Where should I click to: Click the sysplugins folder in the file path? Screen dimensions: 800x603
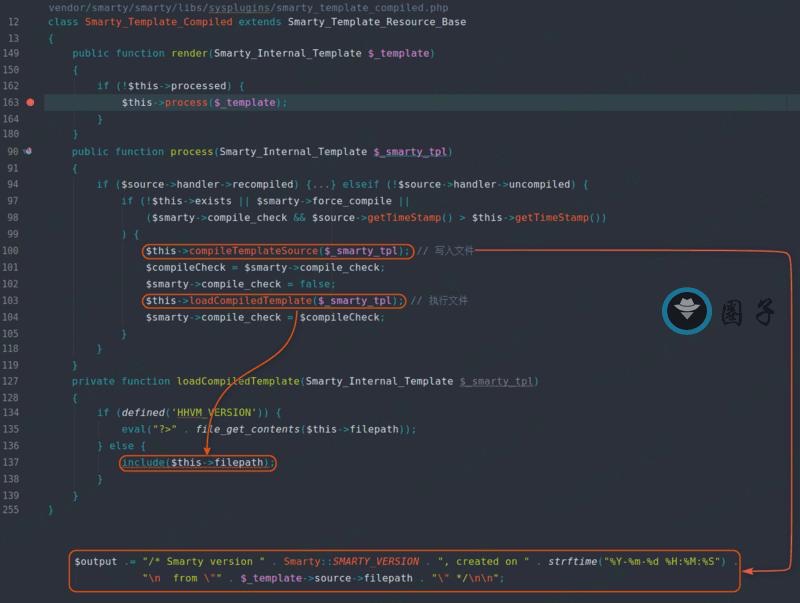point(243,7)
